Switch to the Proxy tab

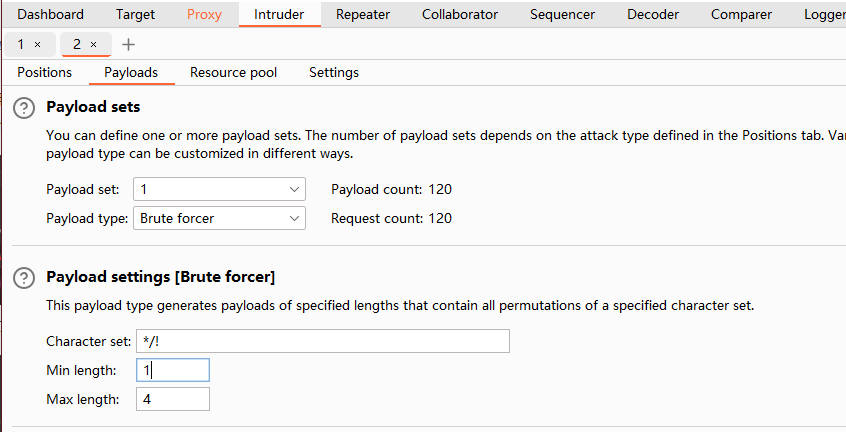click(x=204, y=14)
